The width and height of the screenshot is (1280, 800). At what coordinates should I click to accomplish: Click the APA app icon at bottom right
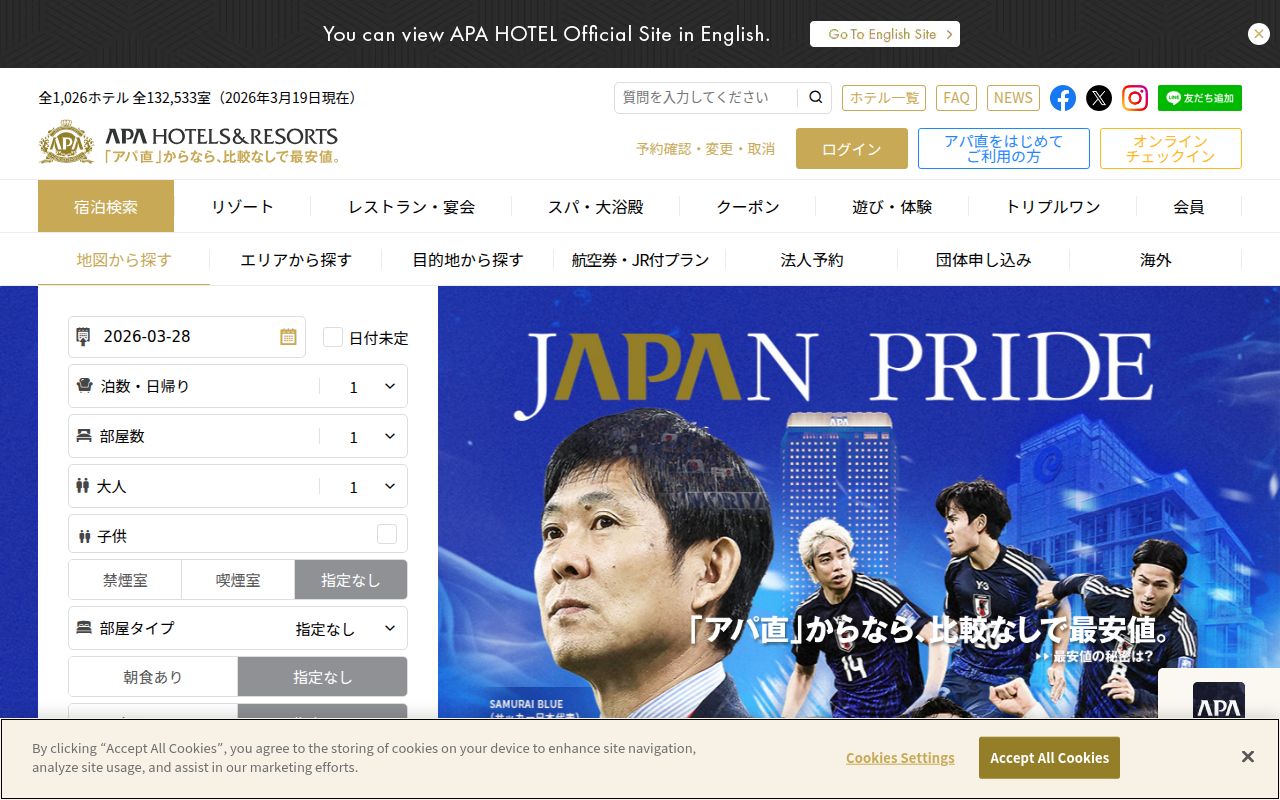tap(1219, 700)
